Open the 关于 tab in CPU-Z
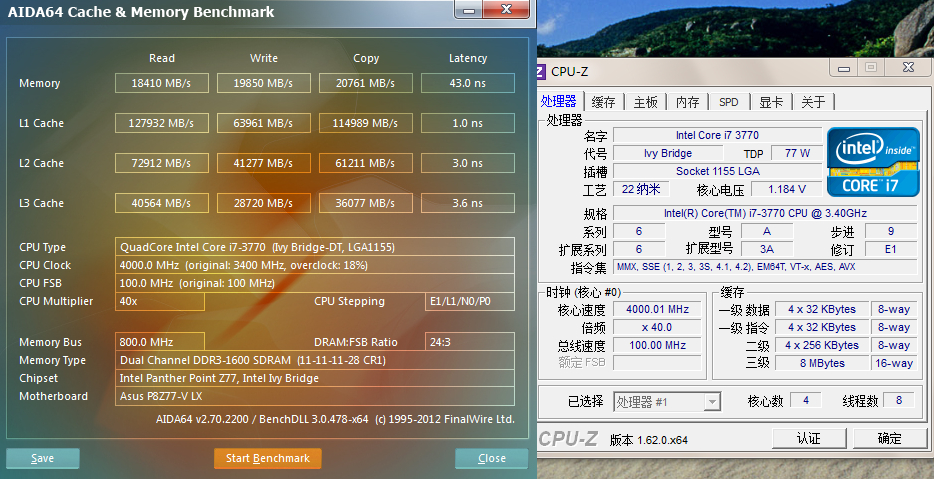The image size is (934, 479). point(813,102)
